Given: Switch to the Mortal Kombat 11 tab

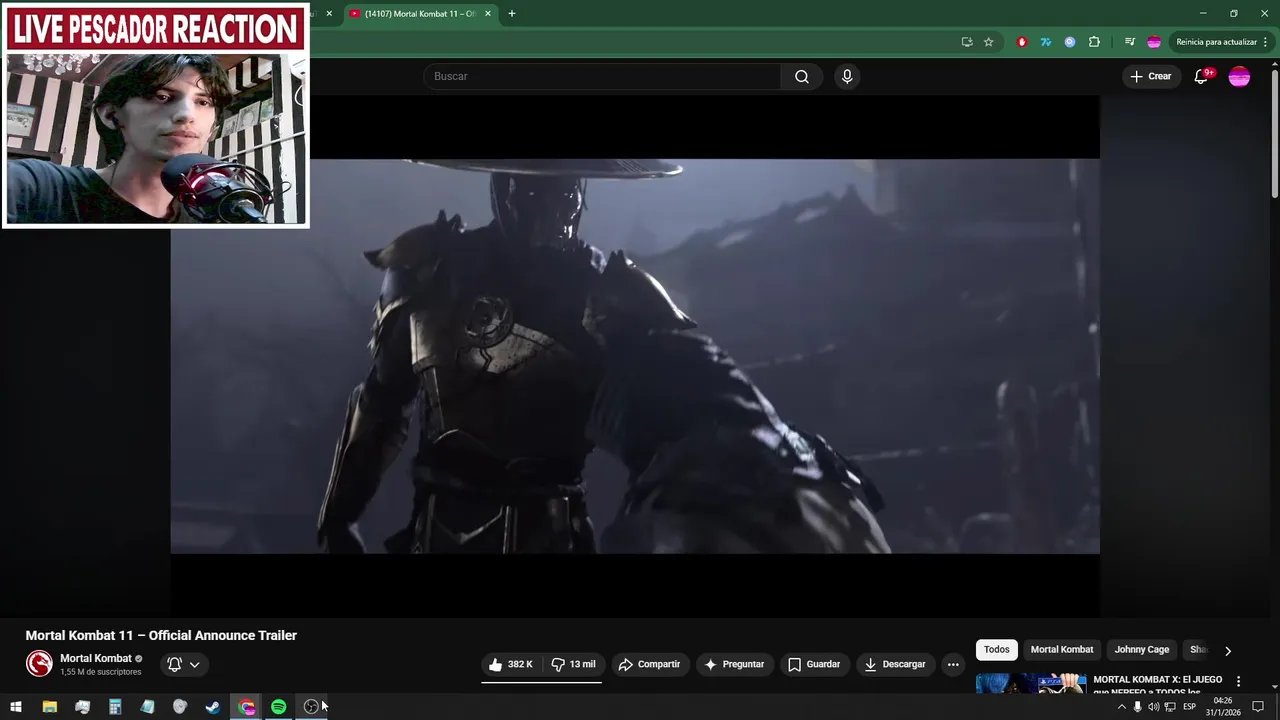Looking at the screenshot, I should point(420,14).
